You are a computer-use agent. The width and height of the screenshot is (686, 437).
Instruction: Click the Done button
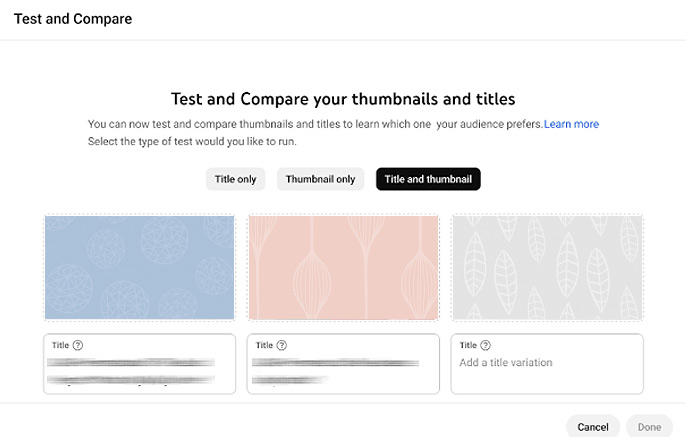pyautogui.click(x=649, y=427)
